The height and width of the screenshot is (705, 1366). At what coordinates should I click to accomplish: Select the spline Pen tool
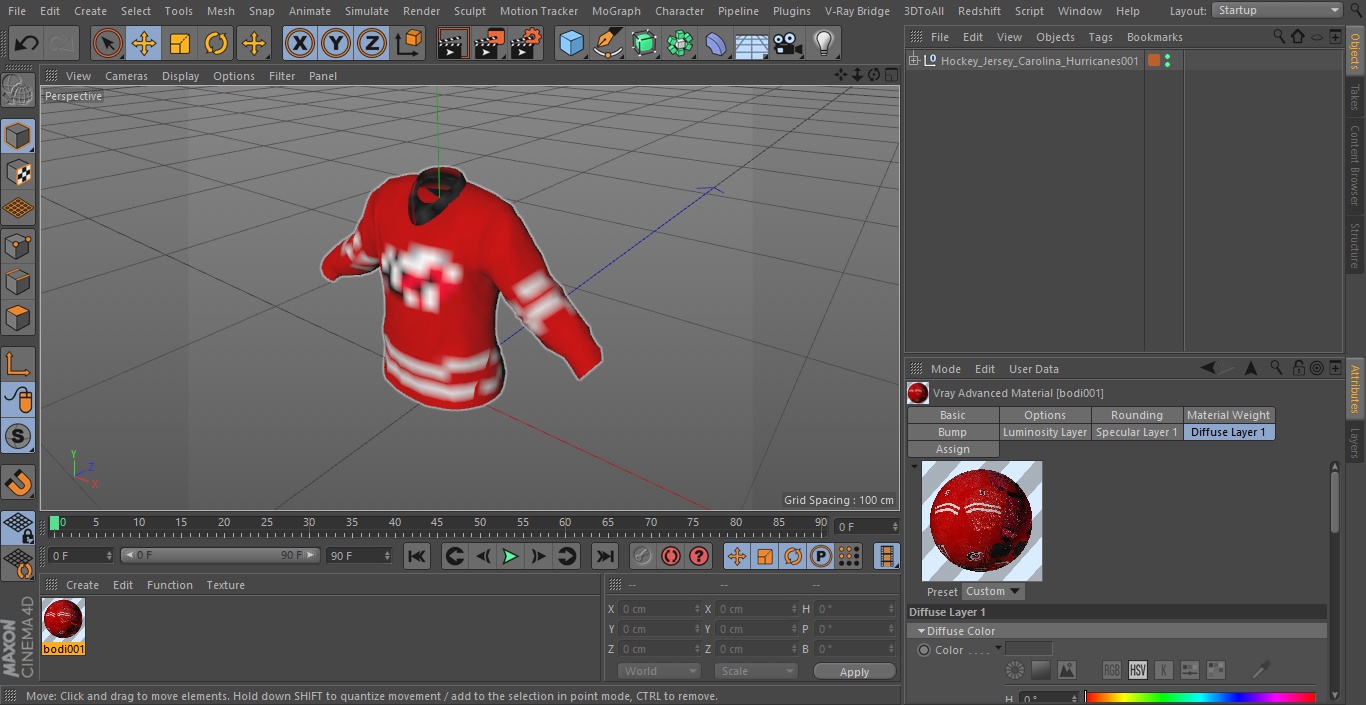[608, 43]
